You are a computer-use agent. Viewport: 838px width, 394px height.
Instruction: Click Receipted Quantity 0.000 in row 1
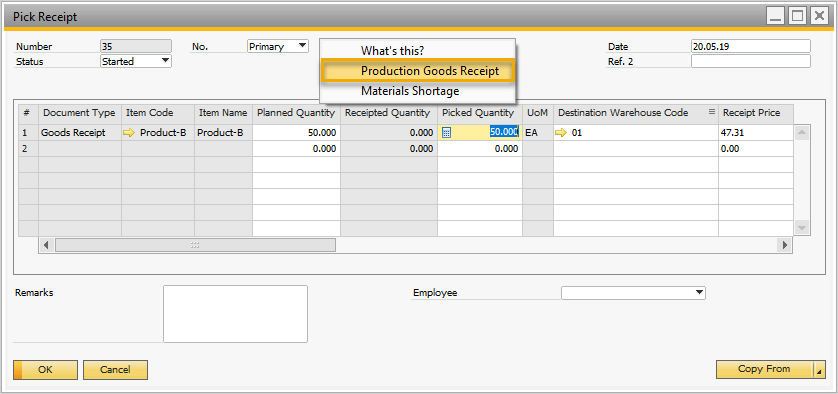[x=389, y=133]
